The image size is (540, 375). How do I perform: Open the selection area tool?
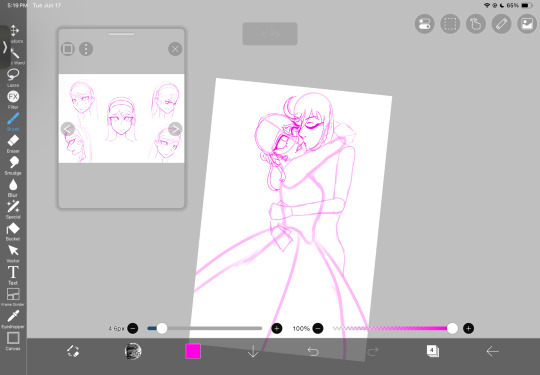click(x=450, y=24)
